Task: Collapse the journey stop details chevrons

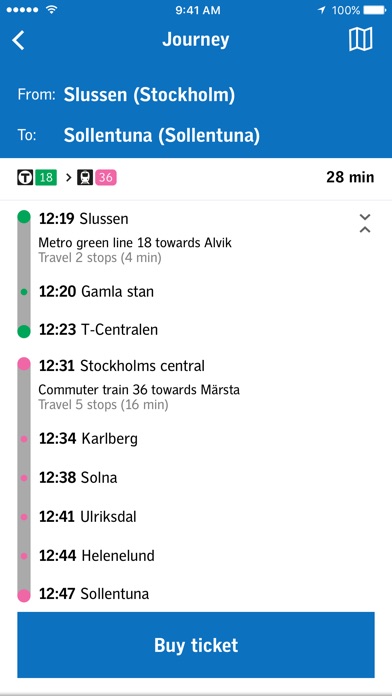Action: click(x=365, y=223)
